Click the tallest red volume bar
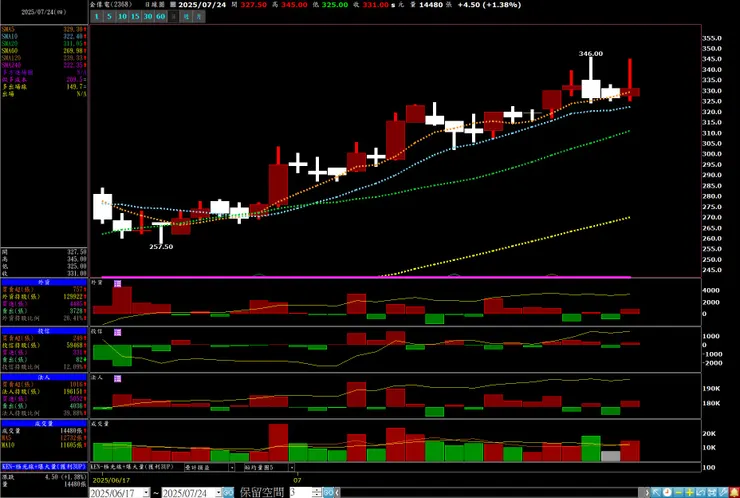Image resolution: width=740 pixels, height=498 pixels. click(278, 443)
